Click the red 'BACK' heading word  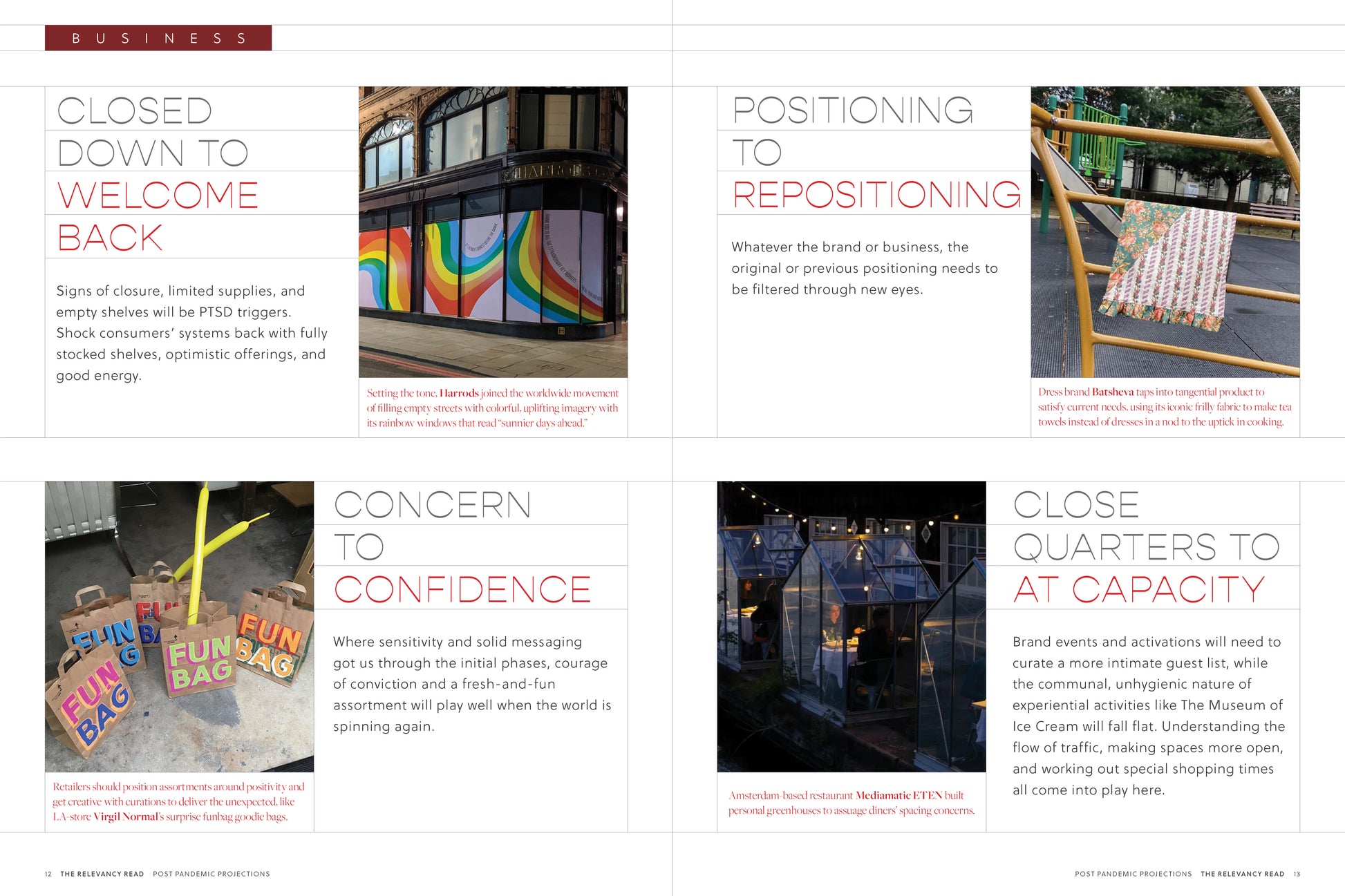(110, 238)
